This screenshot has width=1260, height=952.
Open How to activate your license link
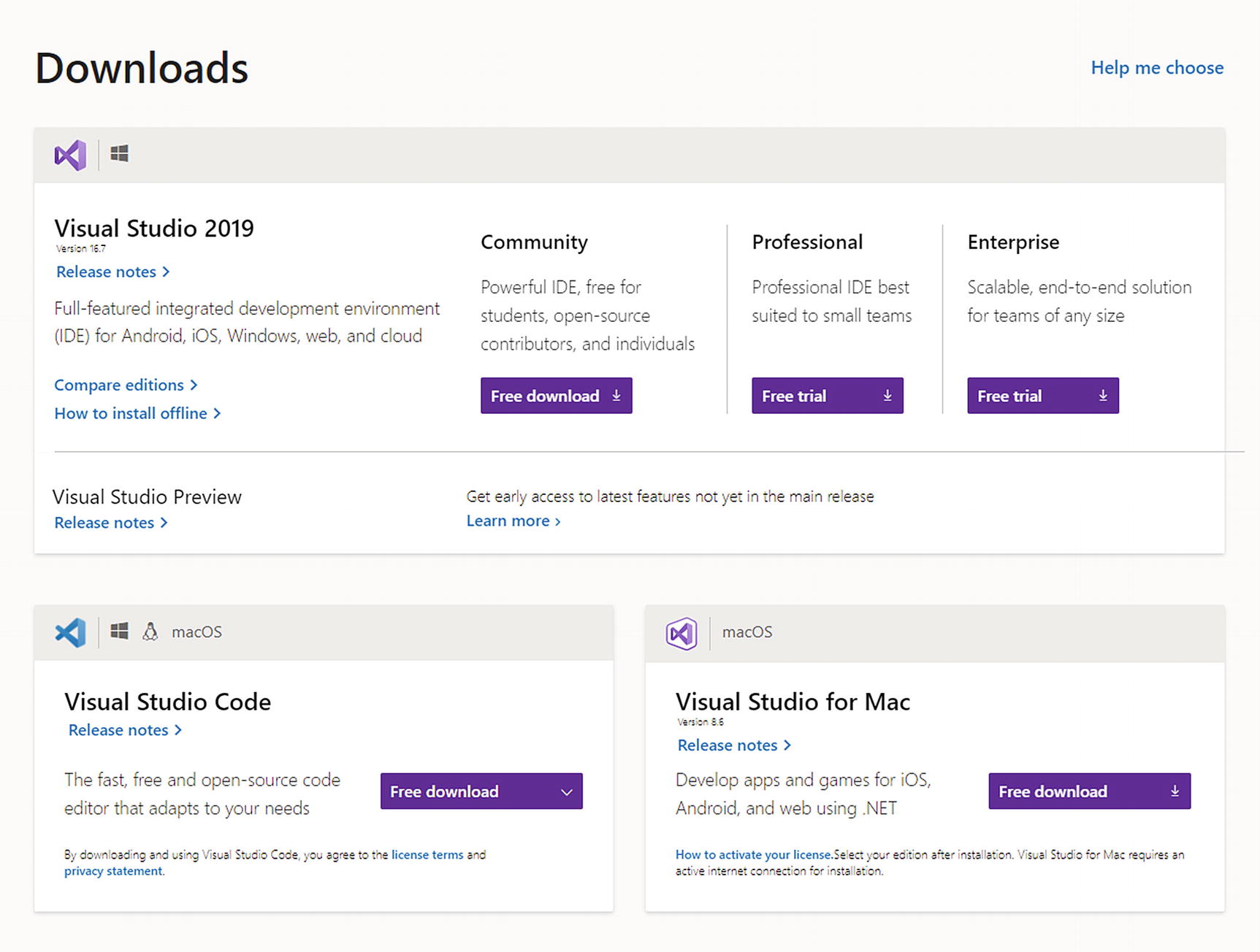(x=754, y=854)
